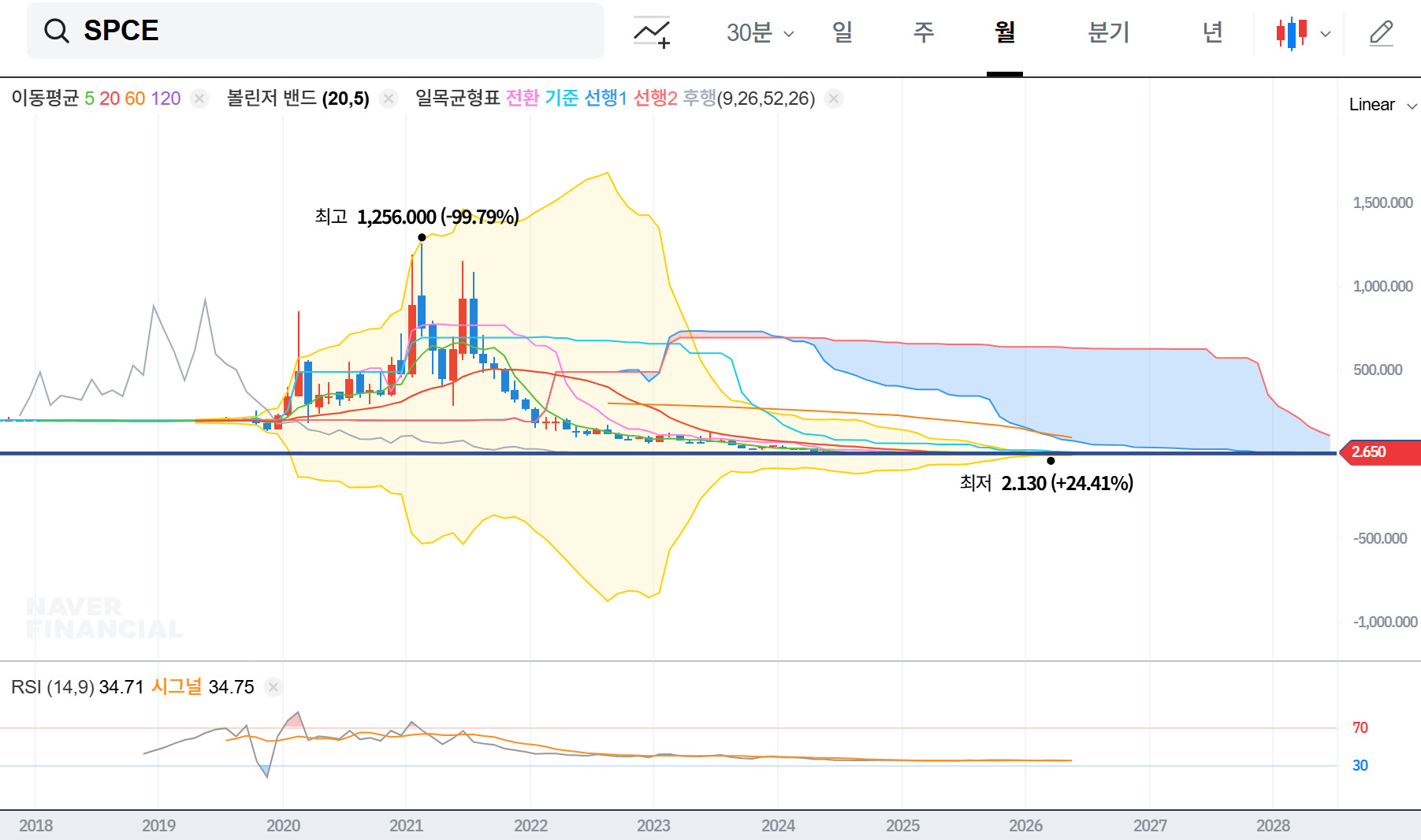1421x840 pixels.
Task: Click the 후행 legend label
Action: tap(699, 98)
